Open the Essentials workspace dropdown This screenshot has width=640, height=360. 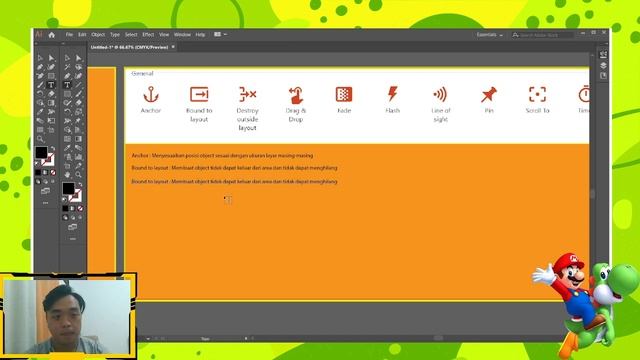tap(489, 35)
